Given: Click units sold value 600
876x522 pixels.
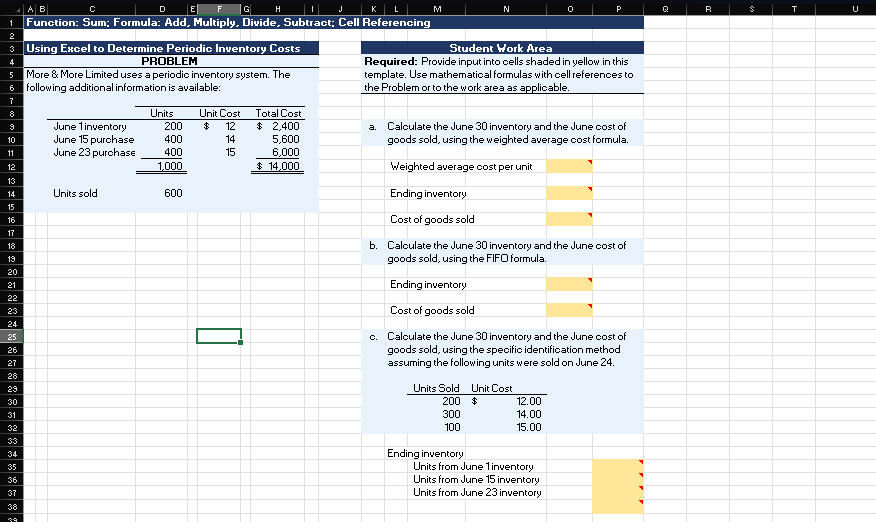Looking at the screenshot, I should [x=173, y=193].
